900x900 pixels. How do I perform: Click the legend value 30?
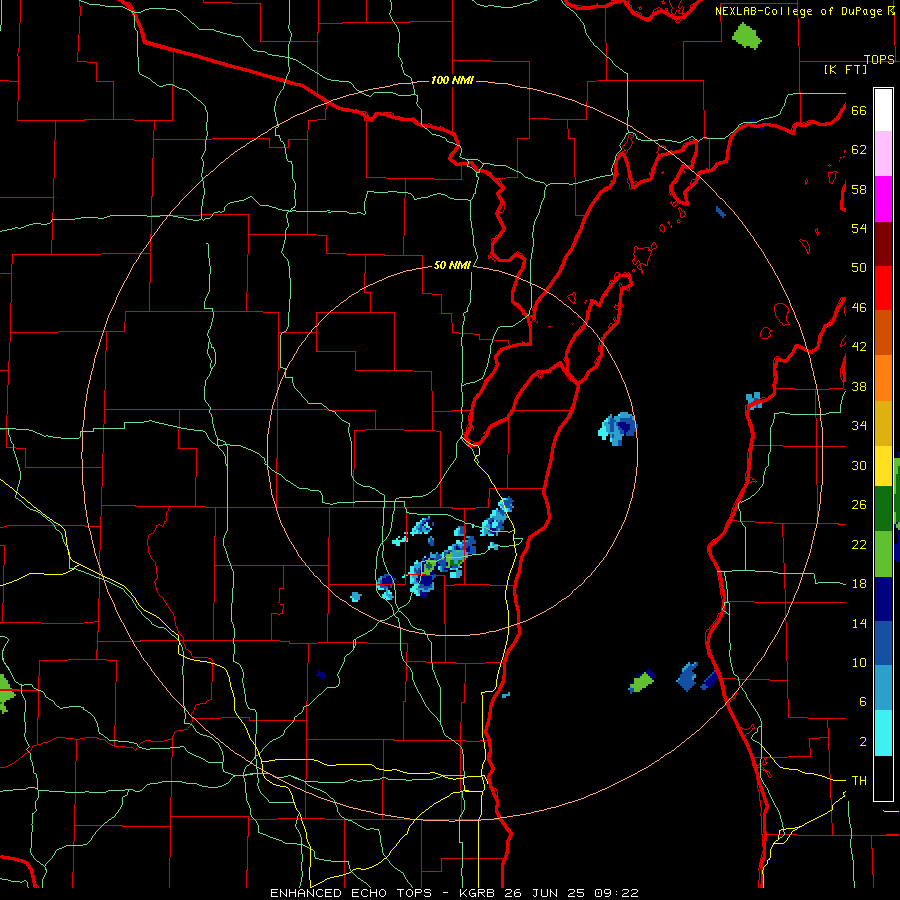(x=859, y=465)
